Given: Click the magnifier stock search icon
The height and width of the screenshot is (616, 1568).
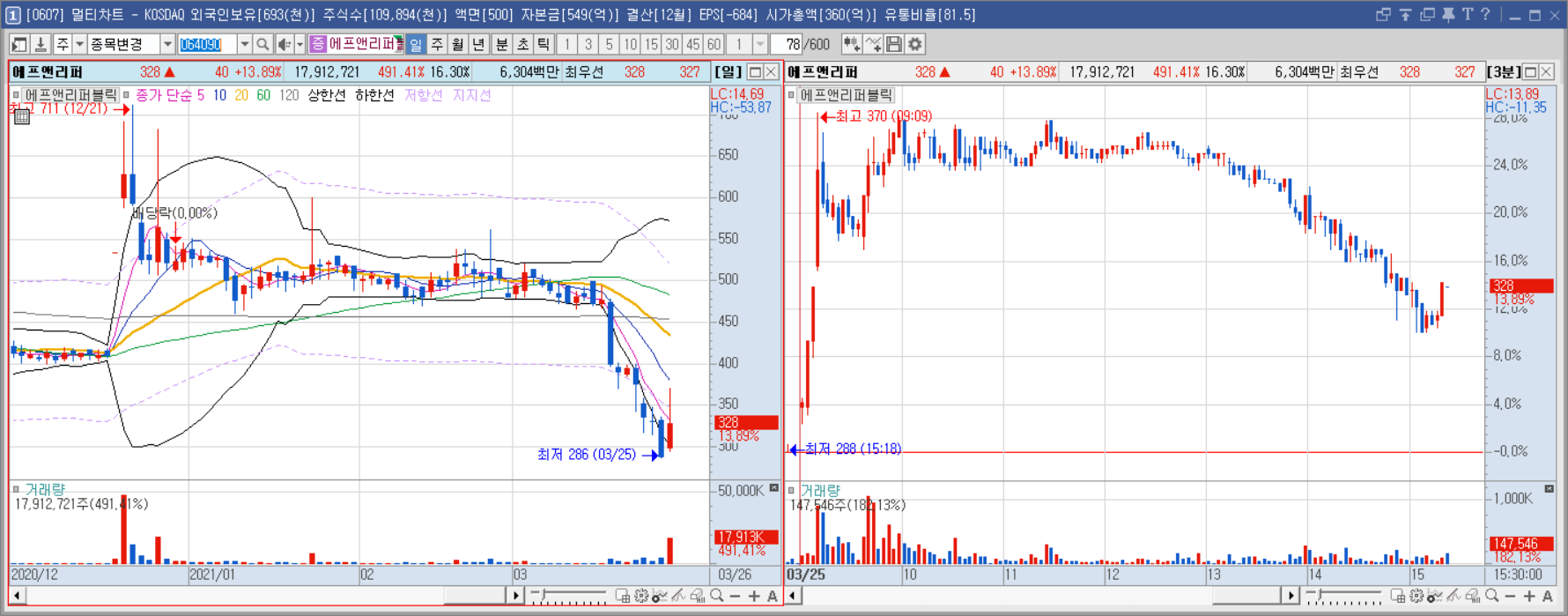Looking at the screenshot, I should tap(263, 44).
